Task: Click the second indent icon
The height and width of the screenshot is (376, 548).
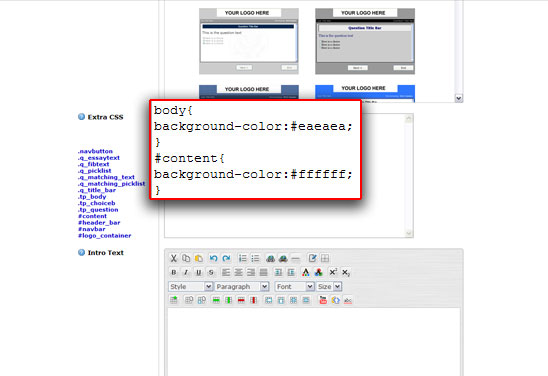Action: 291,273
